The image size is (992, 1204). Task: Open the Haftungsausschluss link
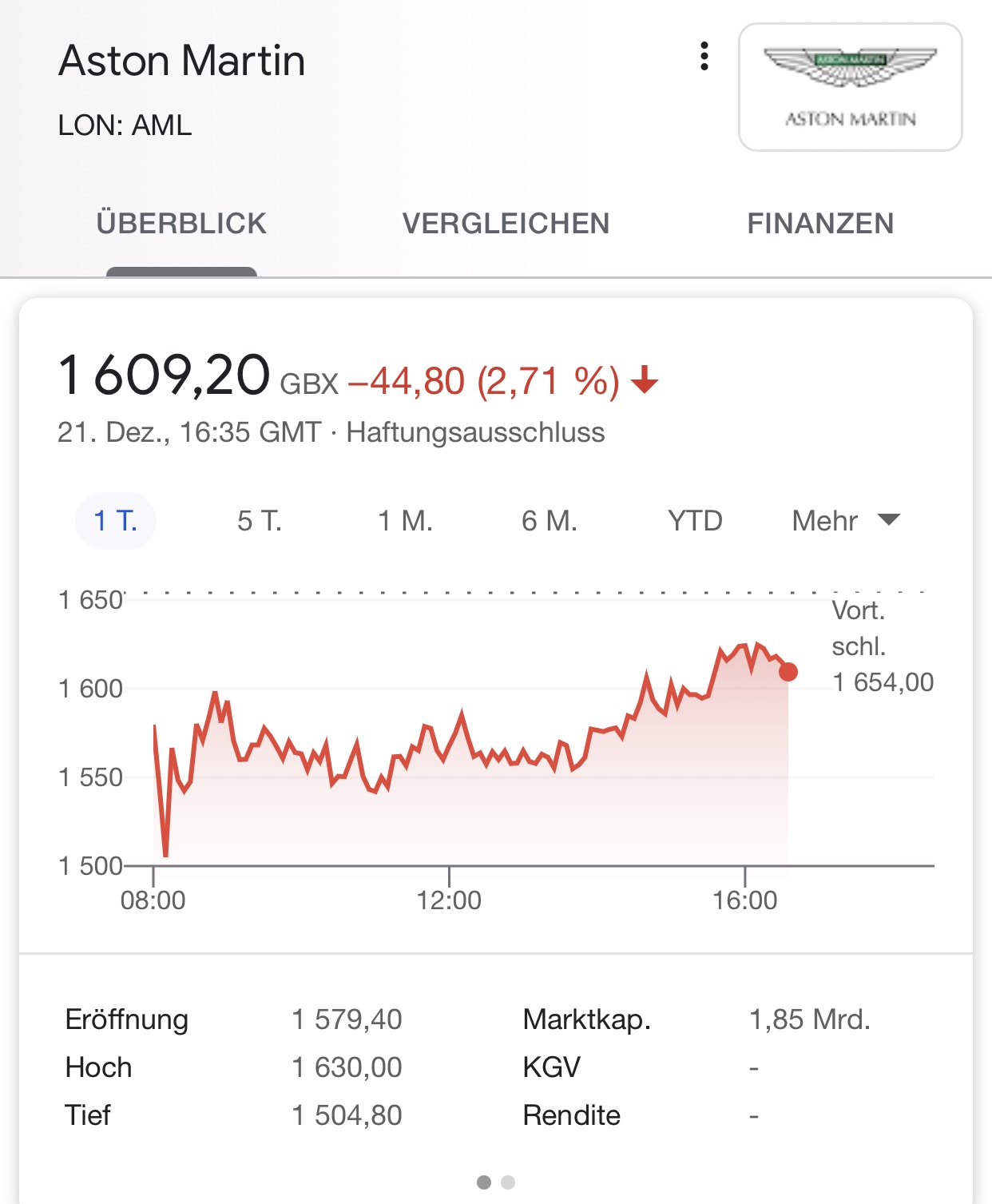(x=475, y=433)
